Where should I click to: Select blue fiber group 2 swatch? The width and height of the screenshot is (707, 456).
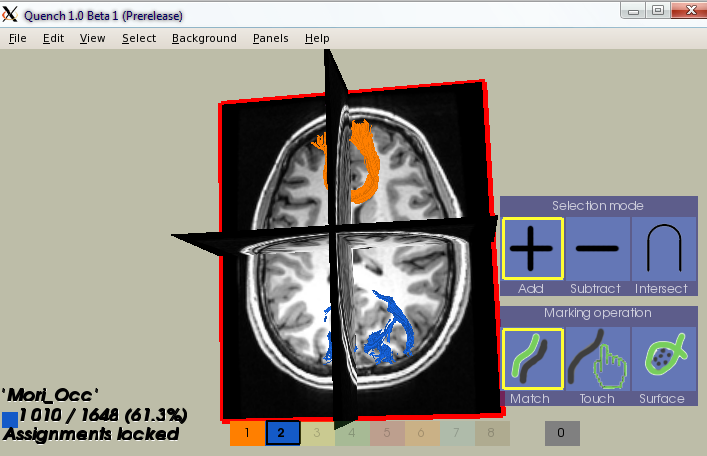[x=282, y=433]
